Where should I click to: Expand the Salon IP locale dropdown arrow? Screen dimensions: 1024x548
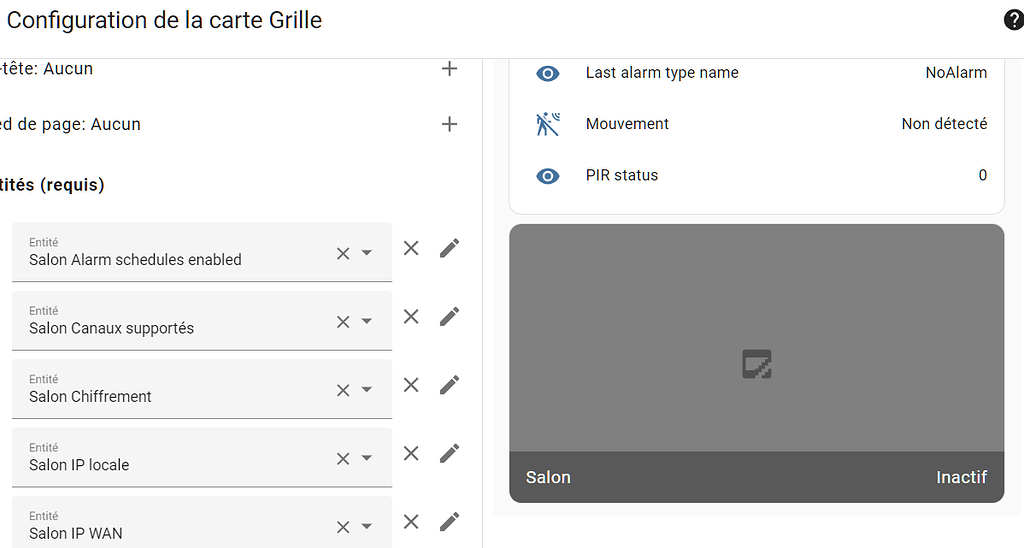pos(367,458)
